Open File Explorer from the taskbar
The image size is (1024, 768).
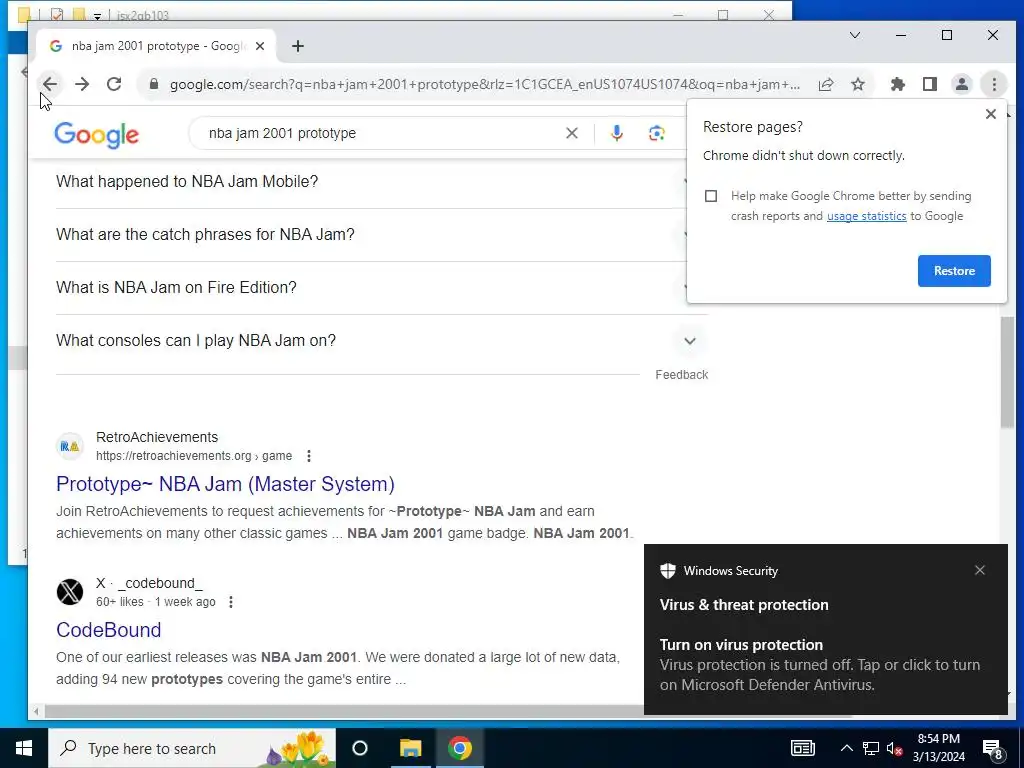click(411, 748)
